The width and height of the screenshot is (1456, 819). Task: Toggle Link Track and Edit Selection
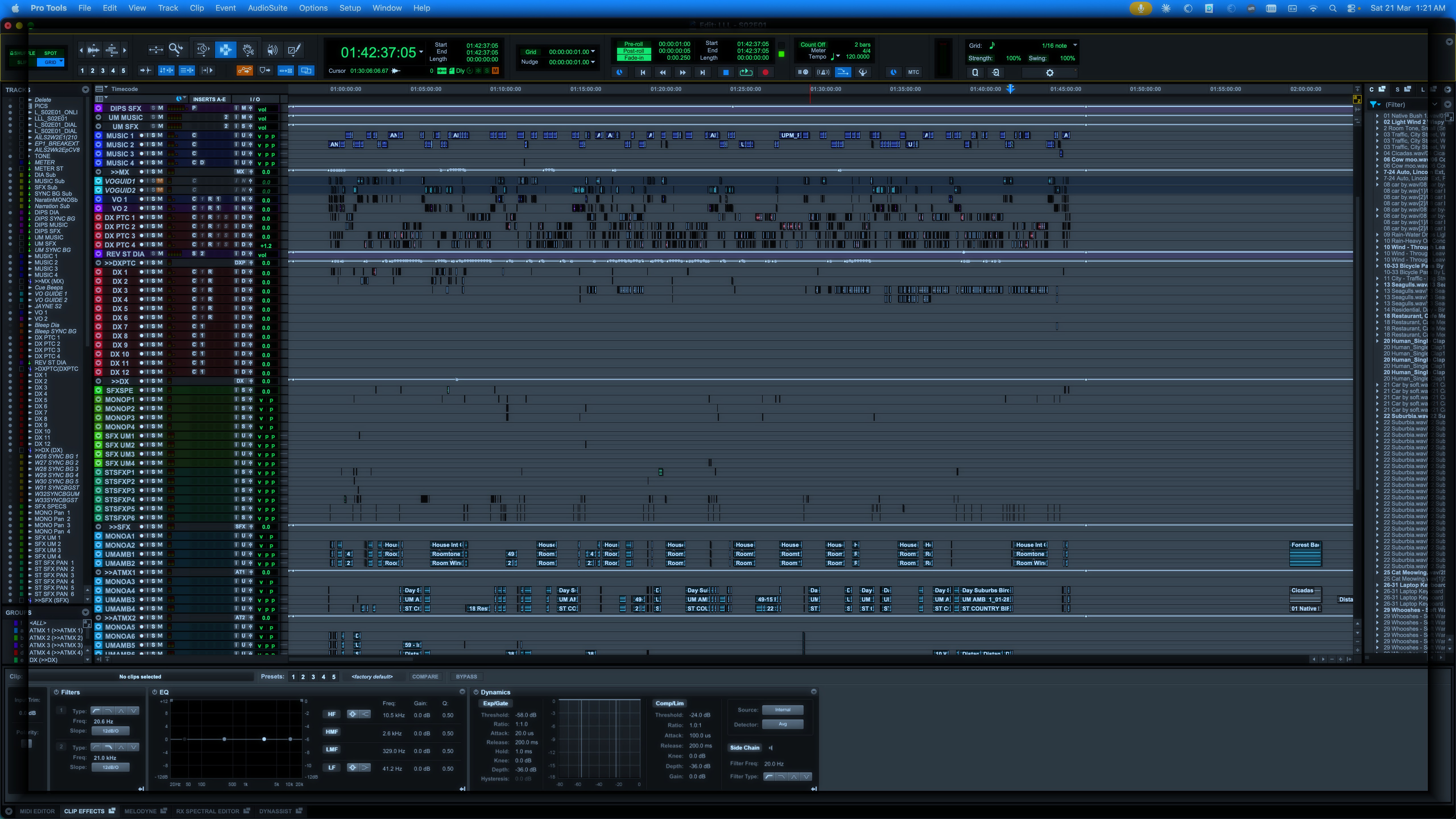pyautogui.click(x=187, y=71)
